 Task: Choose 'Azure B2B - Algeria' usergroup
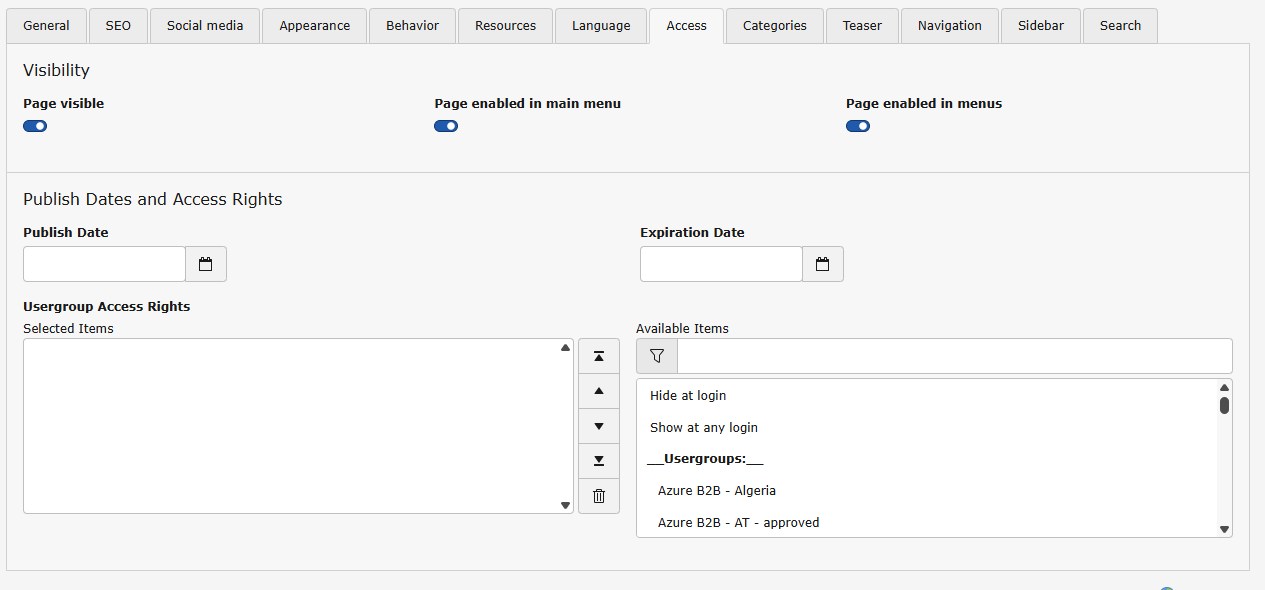[716, 490]
